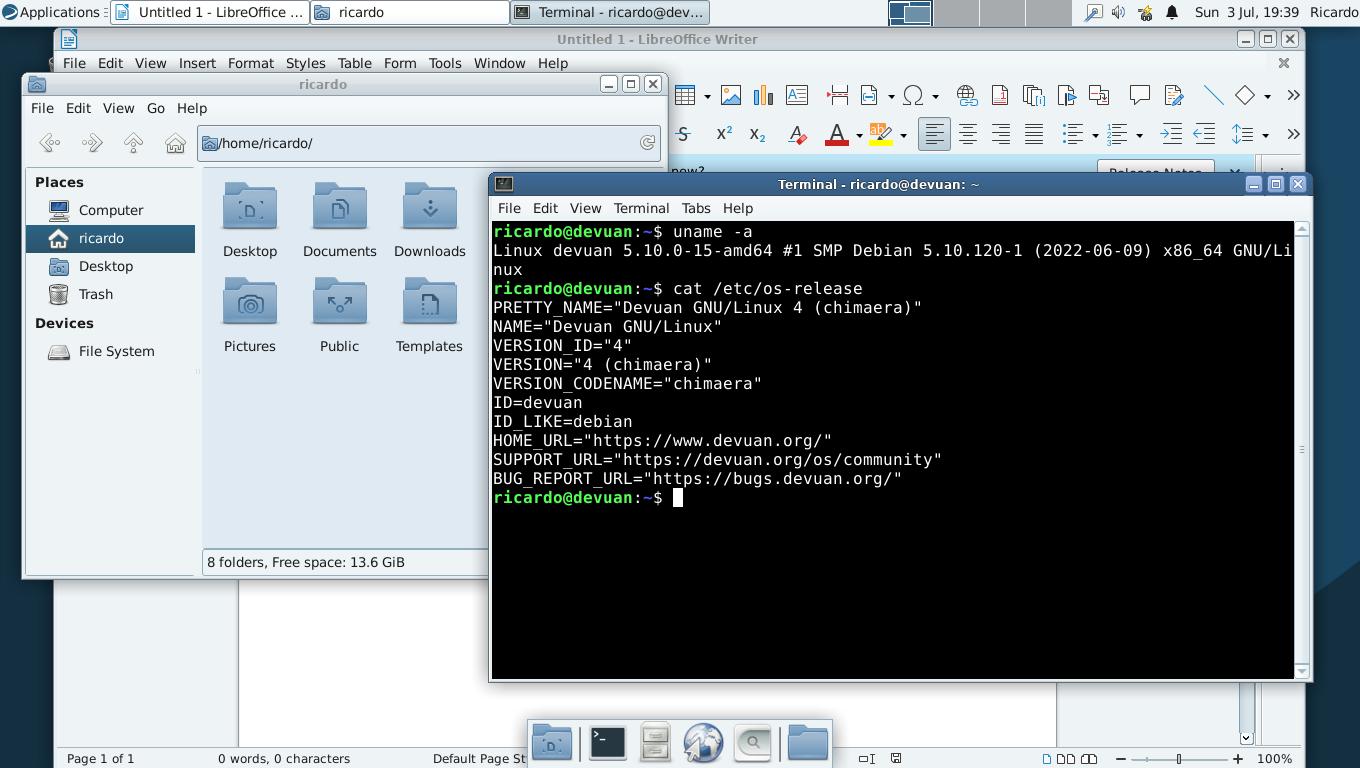1360x768 pixels.
Task: Select Trash in the Places sidebar
Action: point(110,294)
